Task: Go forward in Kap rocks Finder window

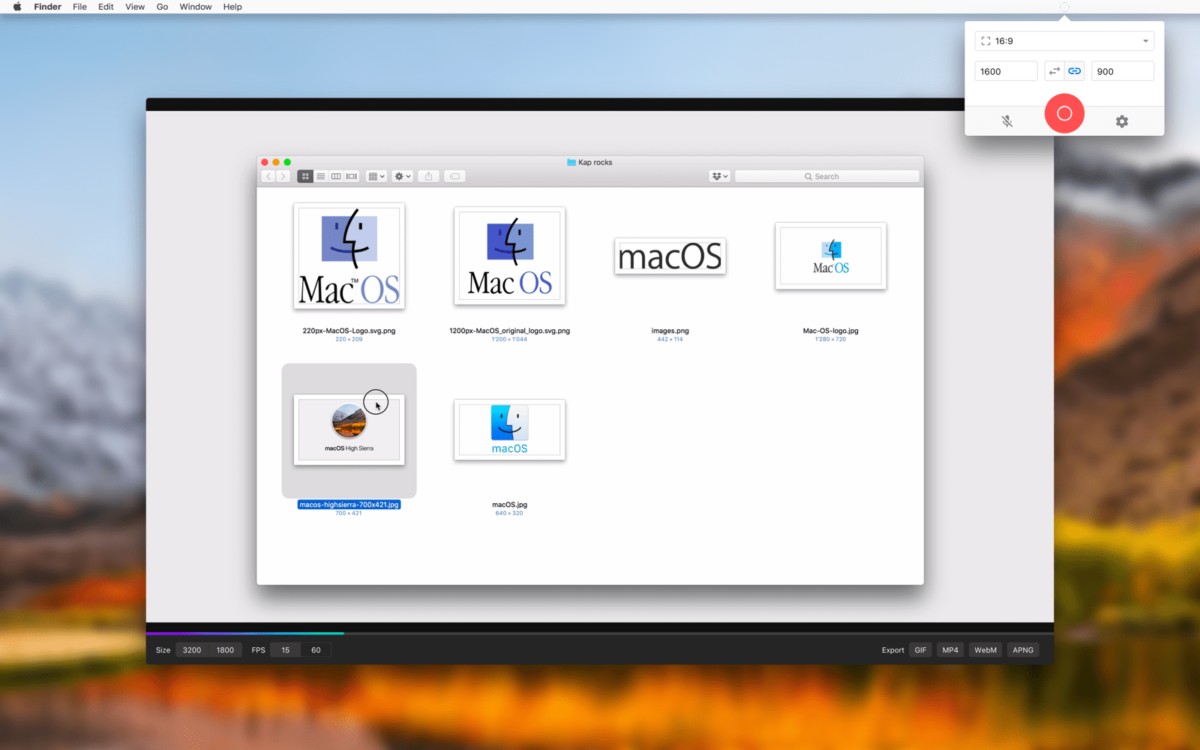Action: (x=283, y=176)
